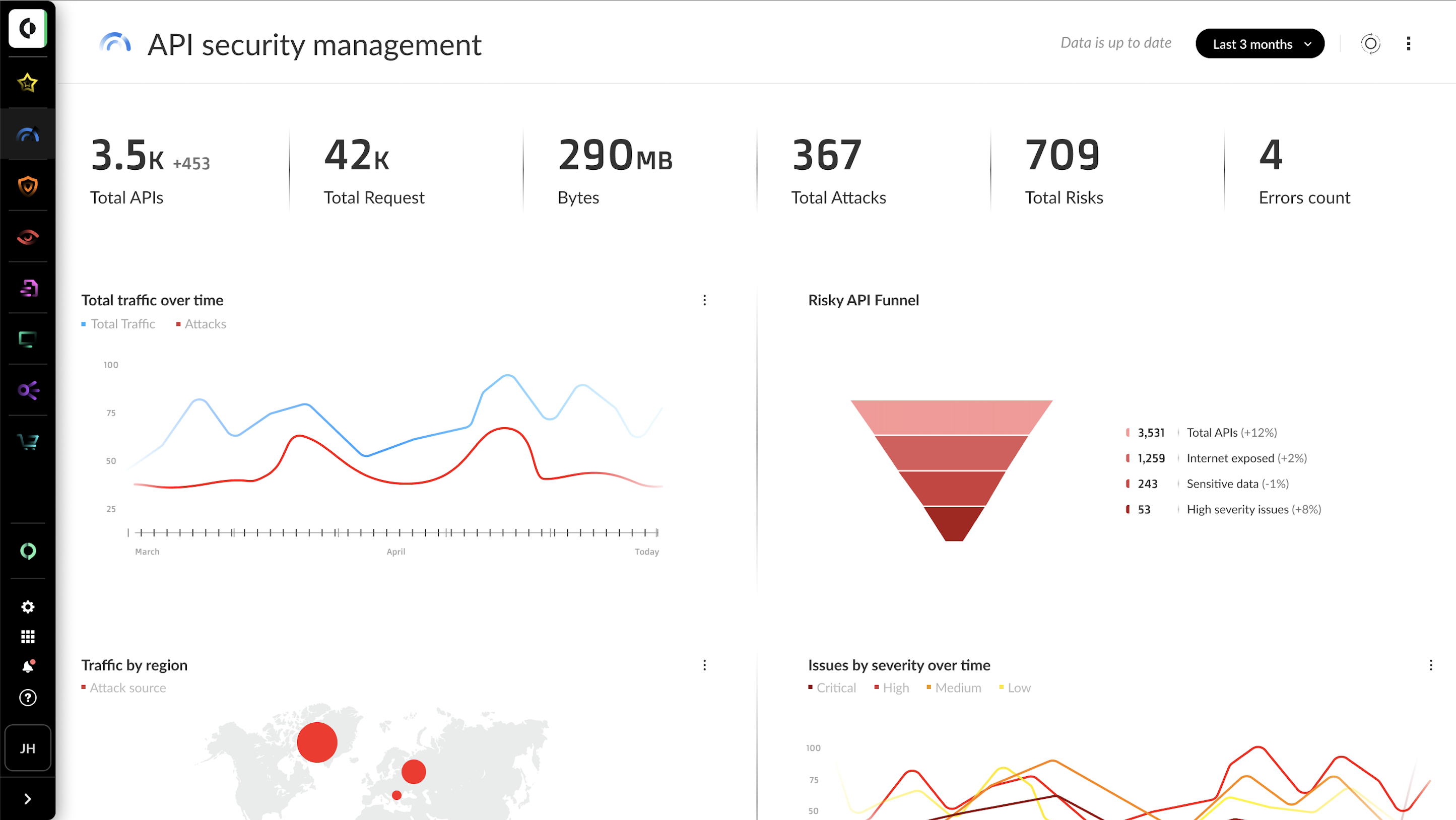
Task: Expand the Traffic by region options menu
Action: pos(705,664)
